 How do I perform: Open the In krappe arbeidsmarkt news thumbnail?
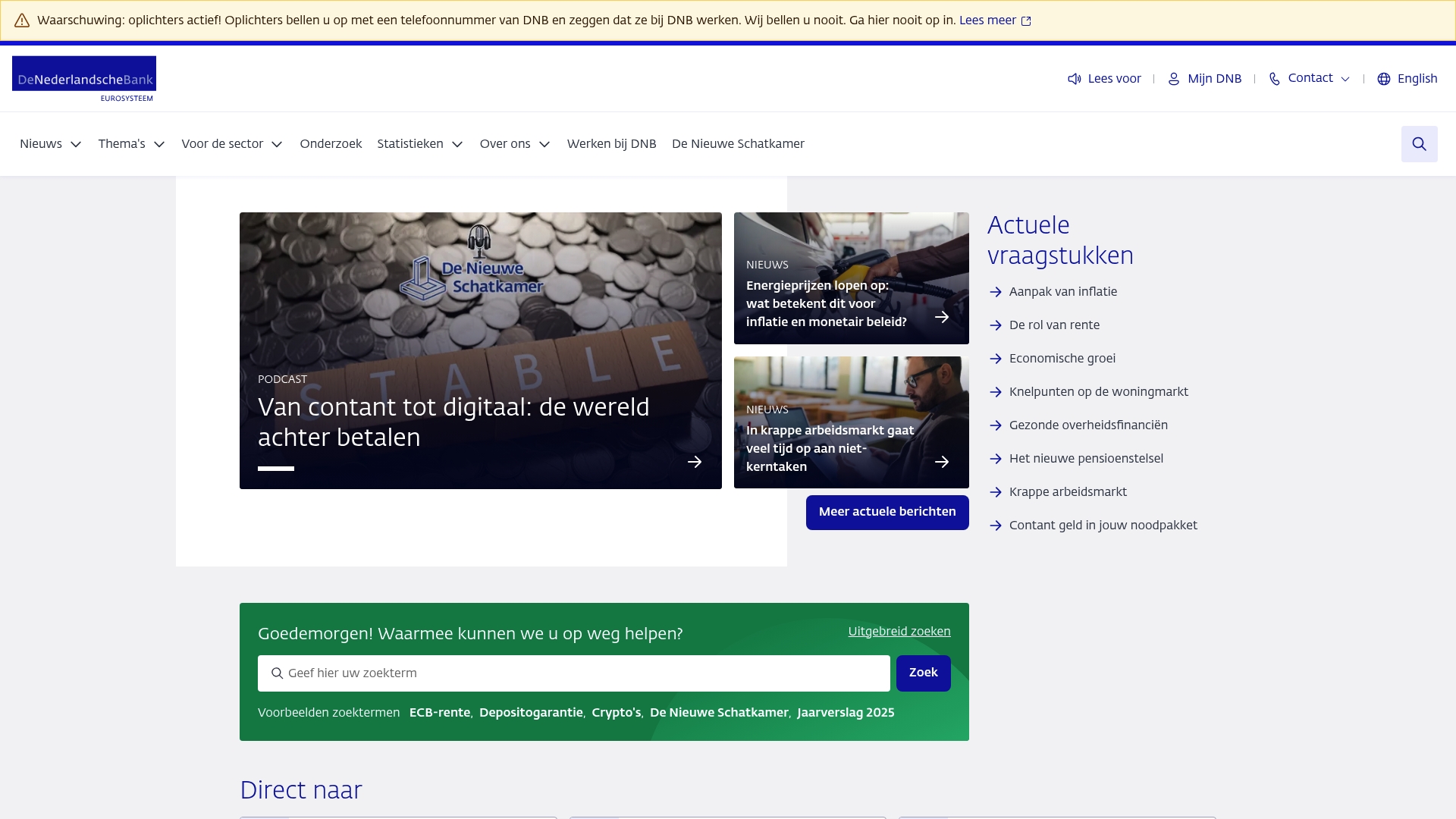point(852,422)
